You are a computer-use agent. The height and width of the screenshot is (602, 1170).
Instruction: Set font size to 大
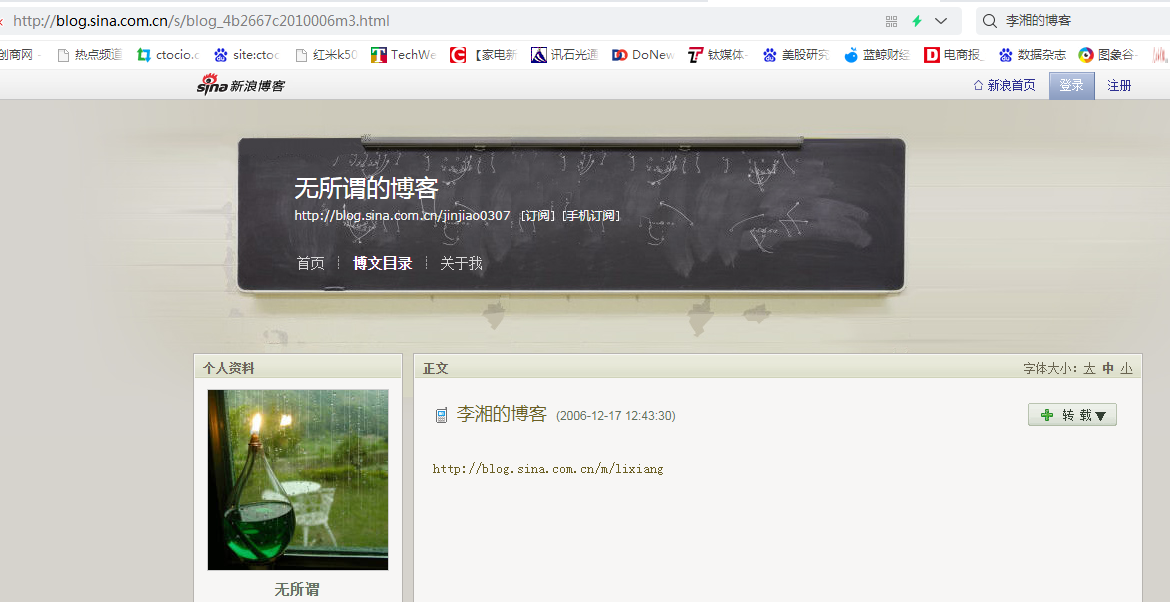(x=1089, y=368)
